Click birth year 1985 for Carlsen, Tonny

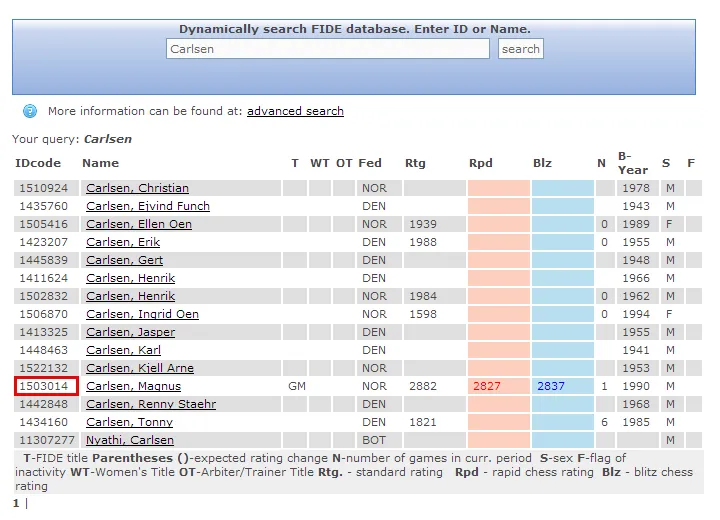click(636, 422)
